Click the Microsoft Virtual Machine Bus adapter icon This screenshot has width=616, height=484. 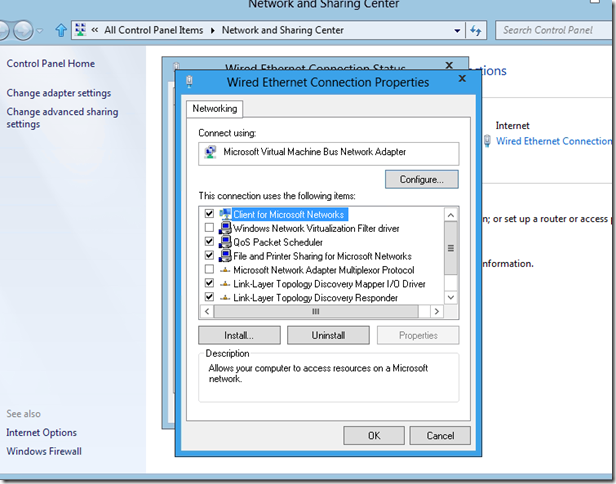click(211, 152)
